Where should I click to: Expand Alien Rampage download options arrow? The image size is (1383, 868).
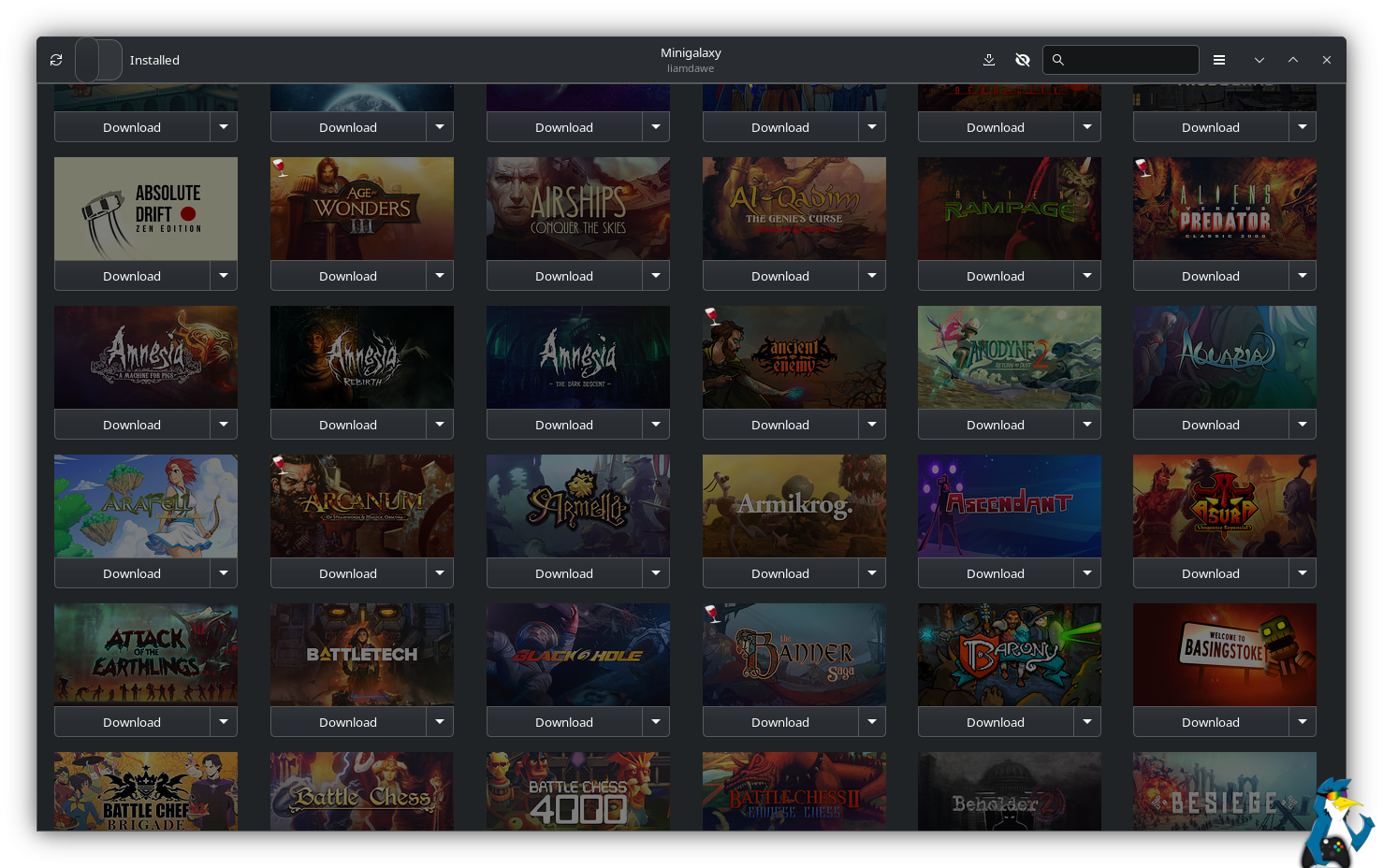1087,276
